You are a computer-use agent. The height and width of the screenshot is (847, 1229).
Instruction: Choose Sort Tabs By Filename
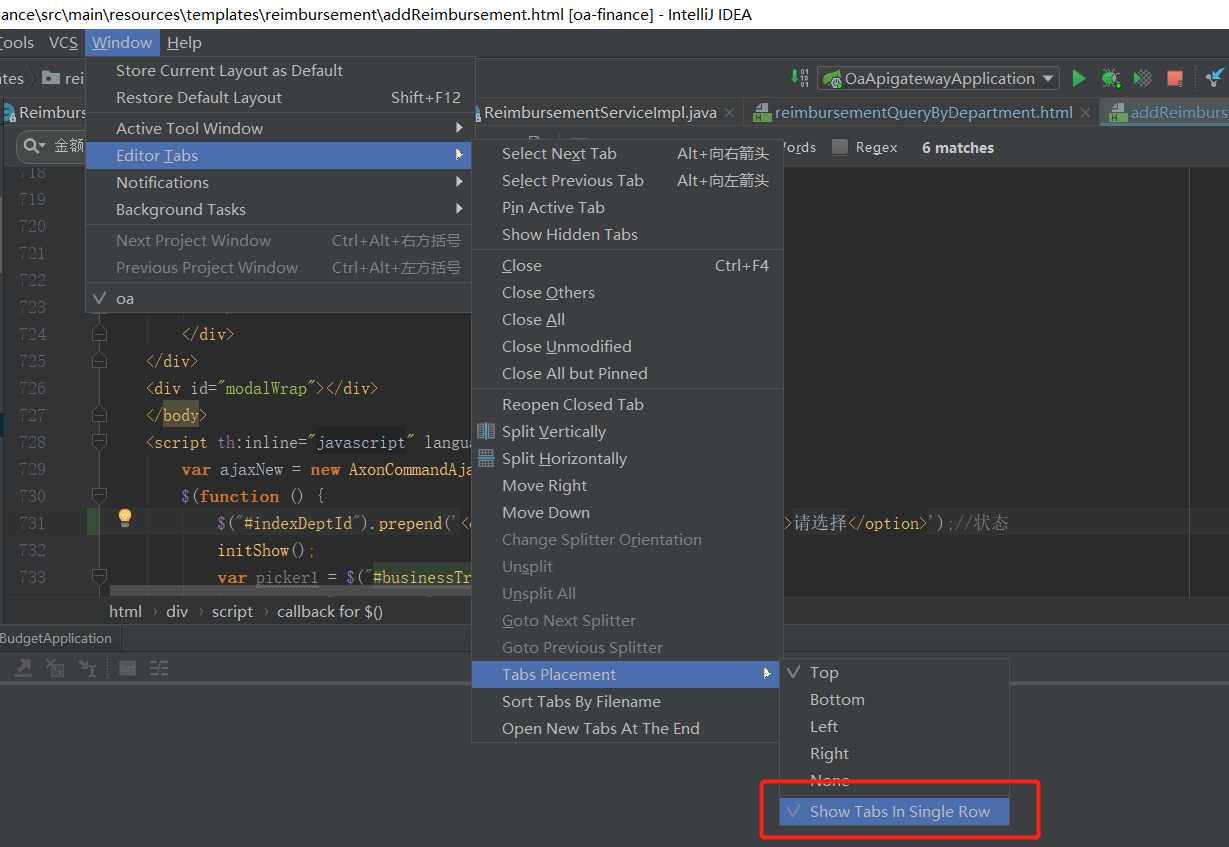click(x=626, y=702)
